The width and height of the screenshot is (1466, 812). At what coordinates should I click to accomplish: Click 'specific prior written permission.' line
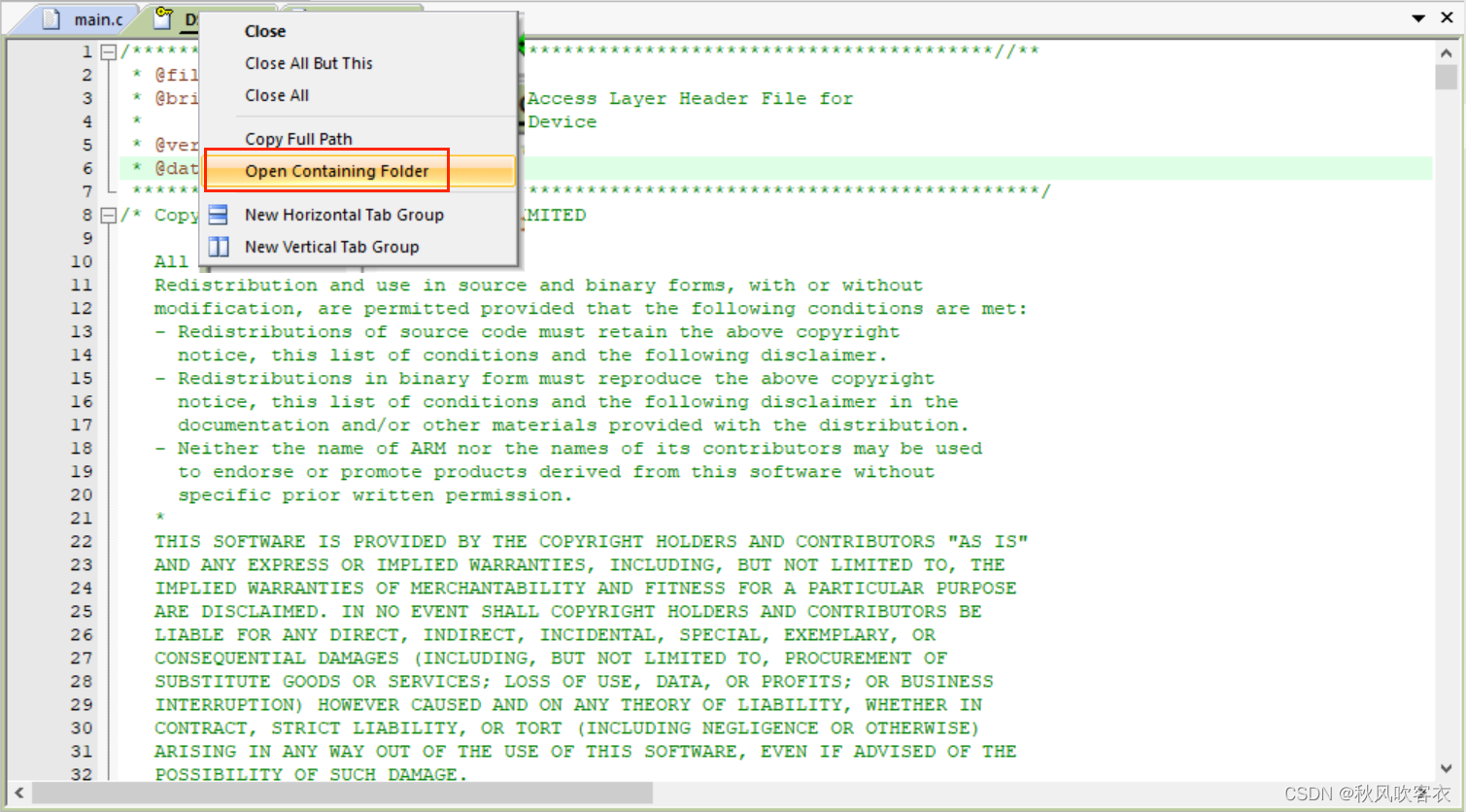[375, 494]
